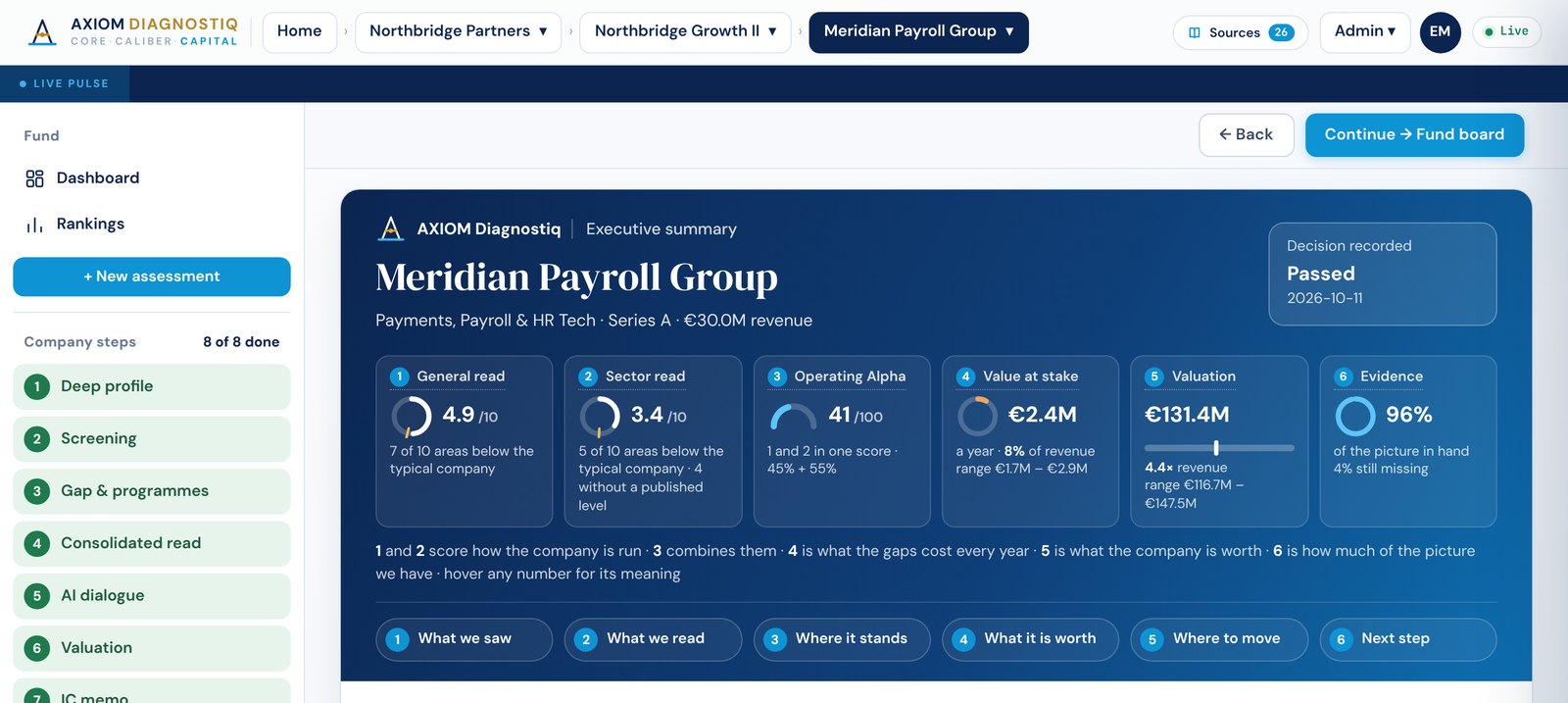Select the Live Pulse tab

coord(65,84)
